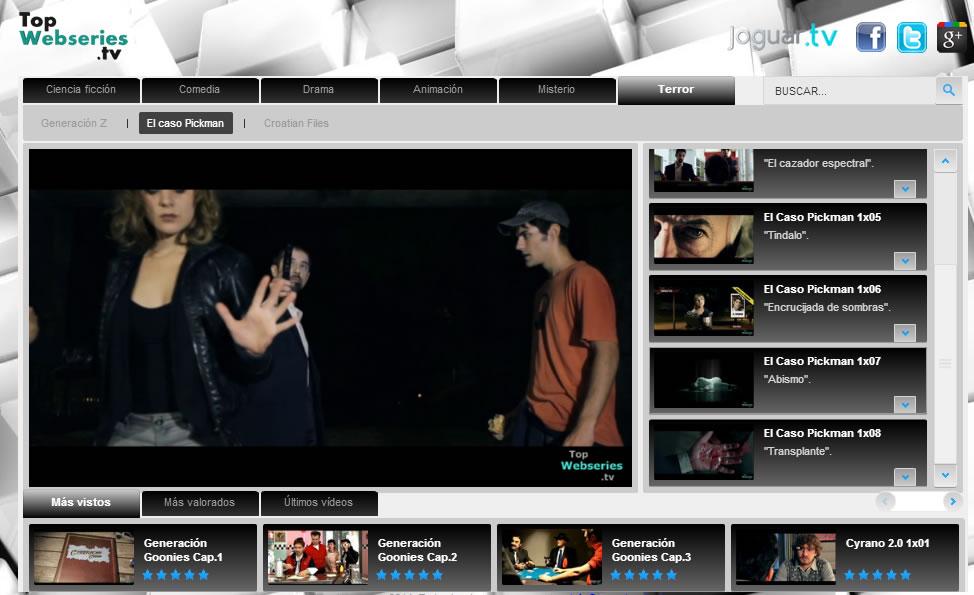This screenshot has height=595, width=974.
Task: Expand details for El Caso Pickman 1x06
Action: point(905,332)
